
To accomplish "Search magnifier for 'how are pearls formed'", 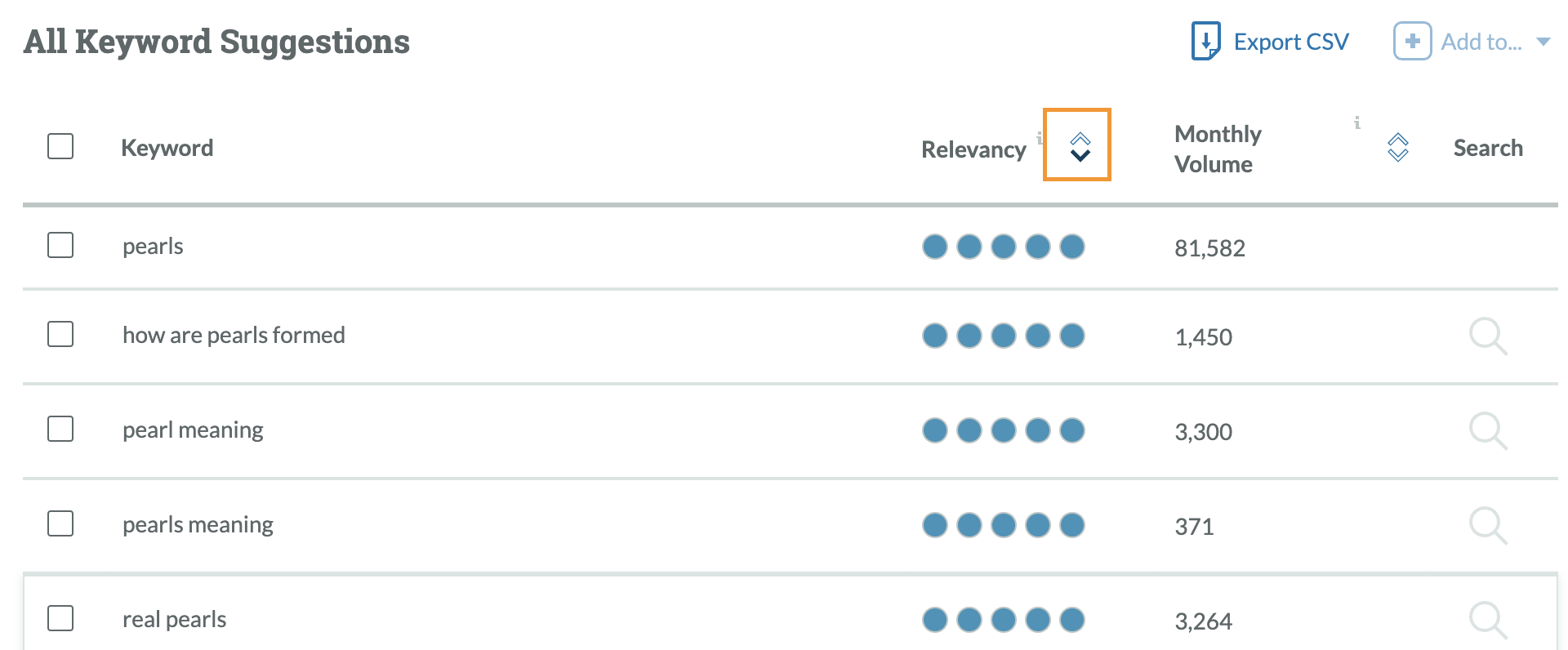I will tap(1487, 336).
